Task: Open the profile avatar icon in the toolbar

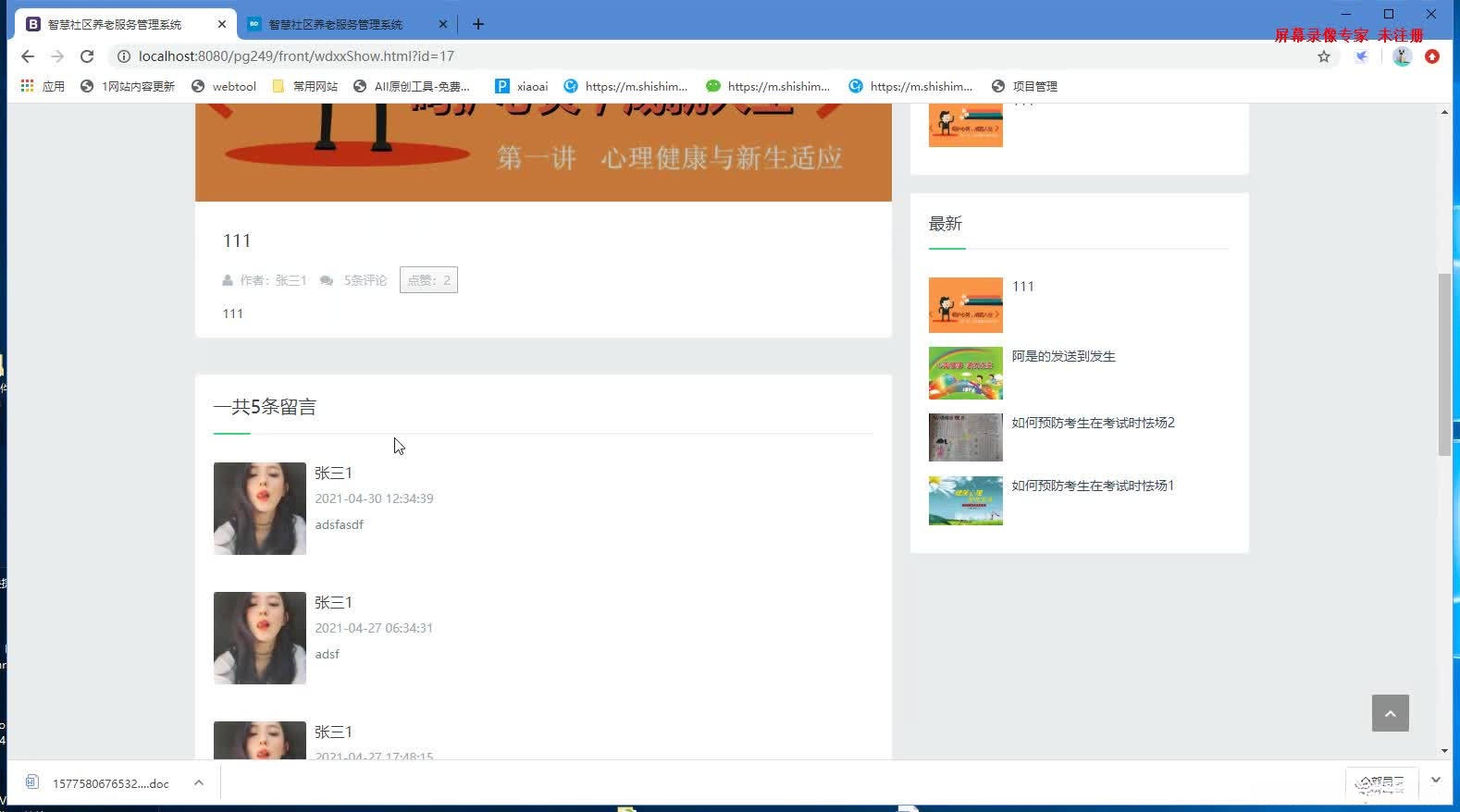Action: click(x=1403, y=56)
